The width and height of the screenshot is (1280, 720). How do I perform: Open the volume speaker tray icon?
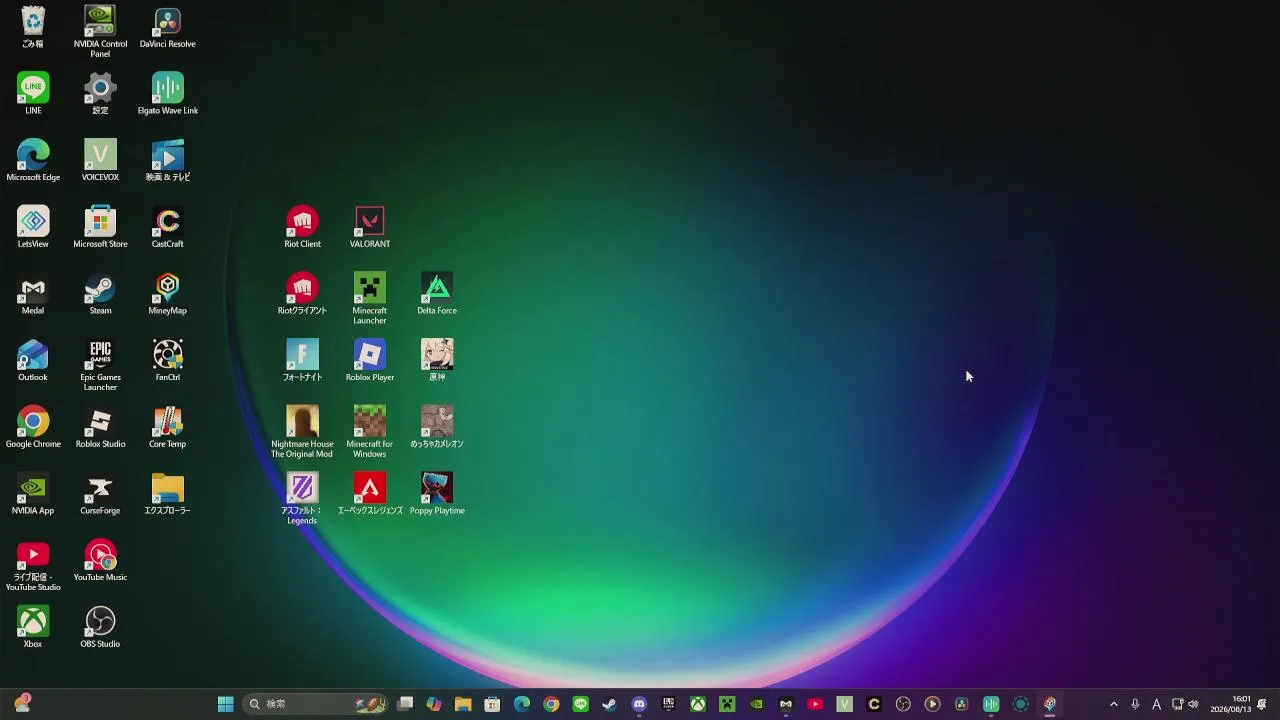(1193, 704)
